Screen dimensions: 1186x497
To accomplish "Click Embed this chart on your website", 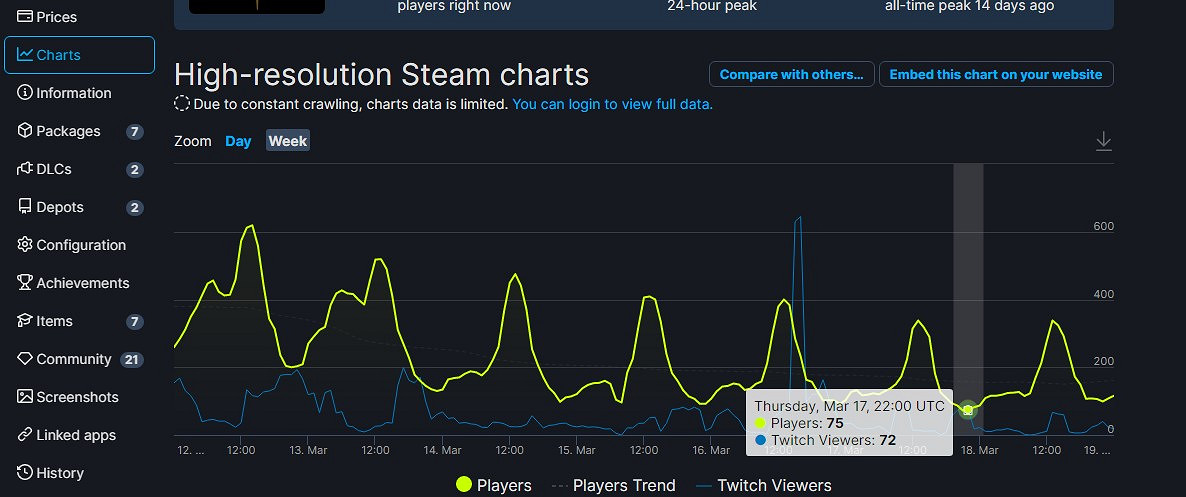I will (995, 74).
